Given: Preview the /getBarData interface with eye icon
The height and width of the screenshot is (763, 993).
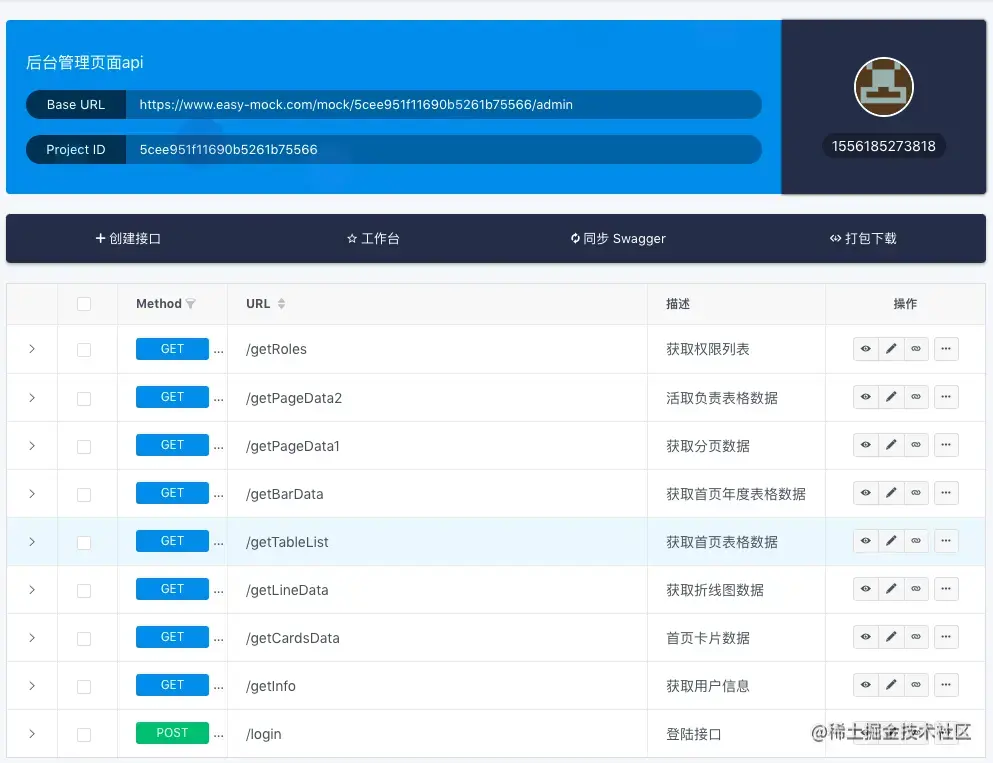Looking at the screenshot, I should click(x=866, y=493).
